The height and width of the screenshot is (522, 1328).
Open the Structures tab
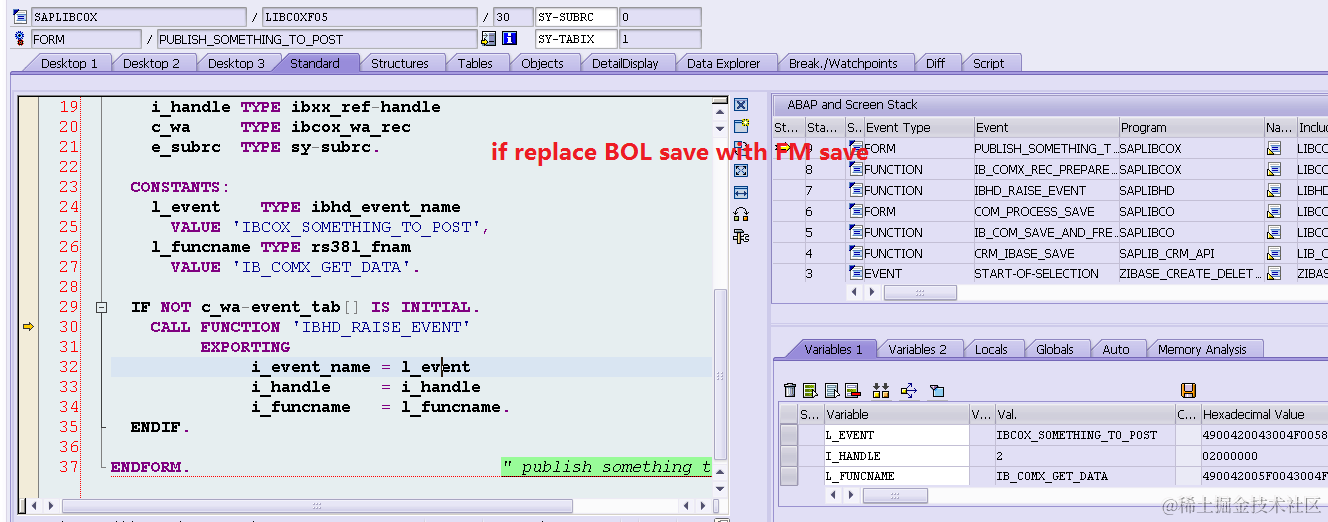pos(400,63)
